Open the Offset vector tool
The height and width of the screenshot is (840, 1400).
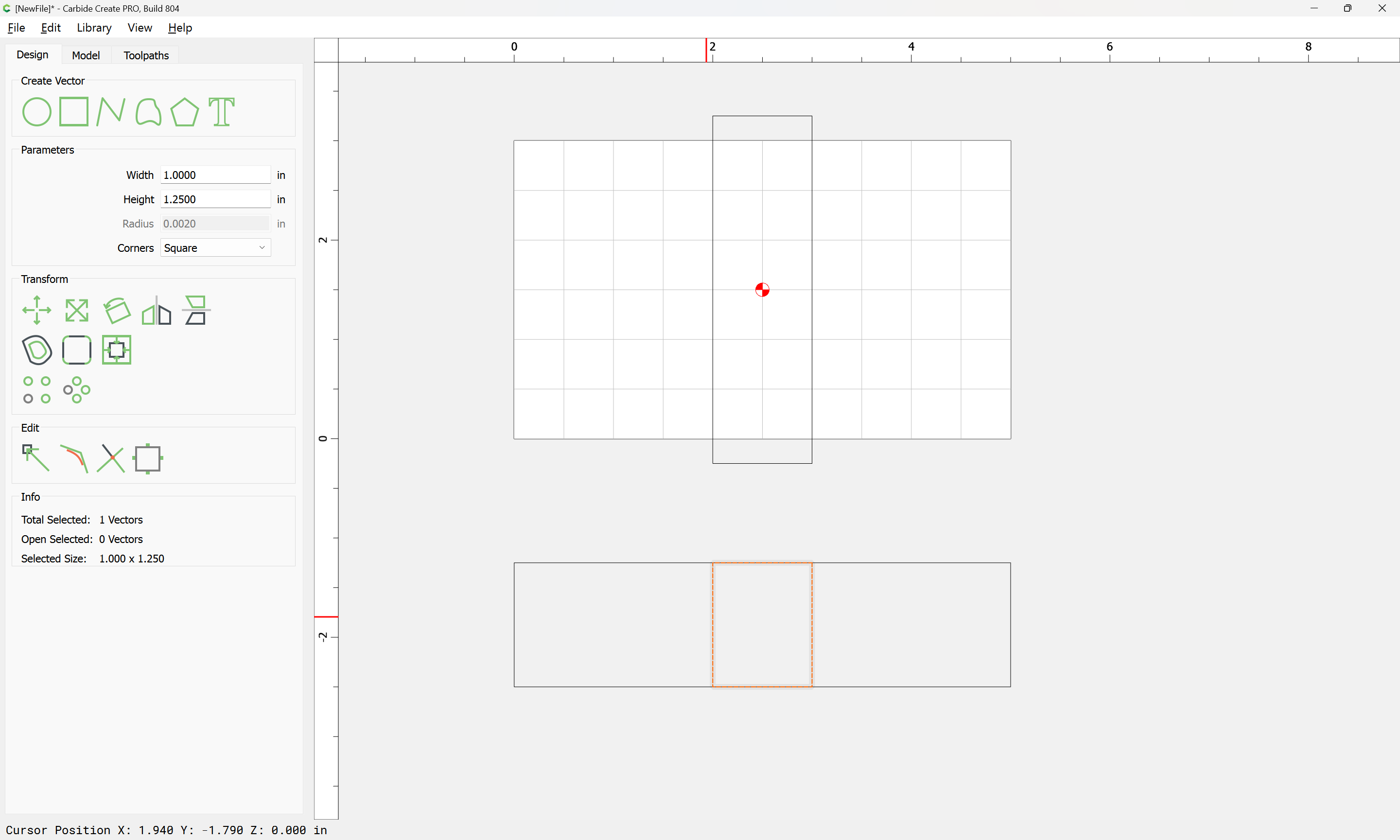pyautogui.click(x=37, y=350)
